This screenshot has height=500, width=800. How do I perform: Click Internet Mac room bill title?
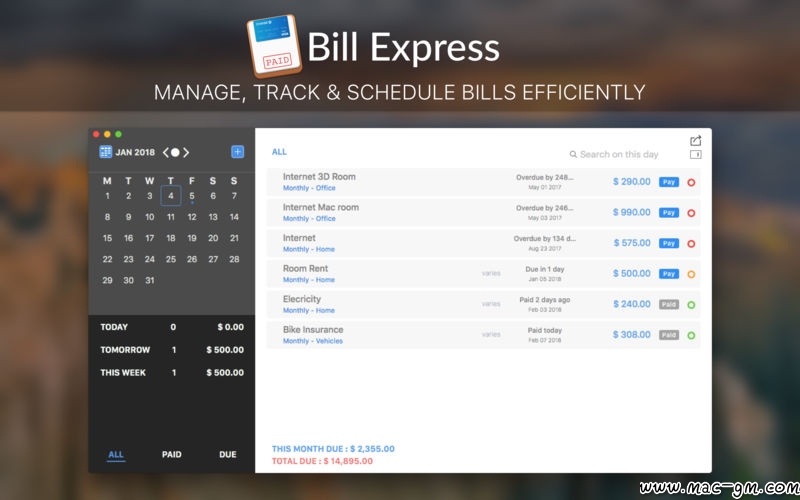(321, 207)
